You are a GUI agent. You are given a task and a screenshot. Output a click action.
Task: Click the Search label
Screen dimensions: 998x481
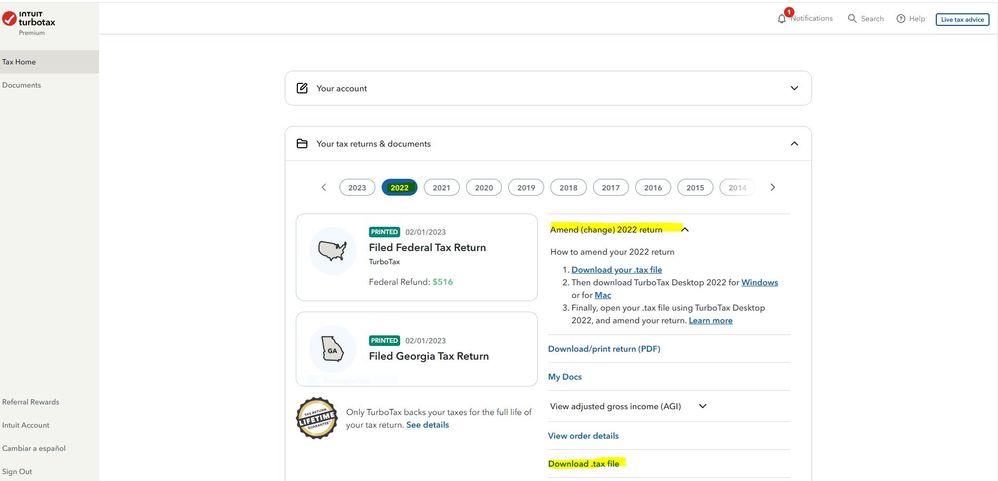coord(873,18)
